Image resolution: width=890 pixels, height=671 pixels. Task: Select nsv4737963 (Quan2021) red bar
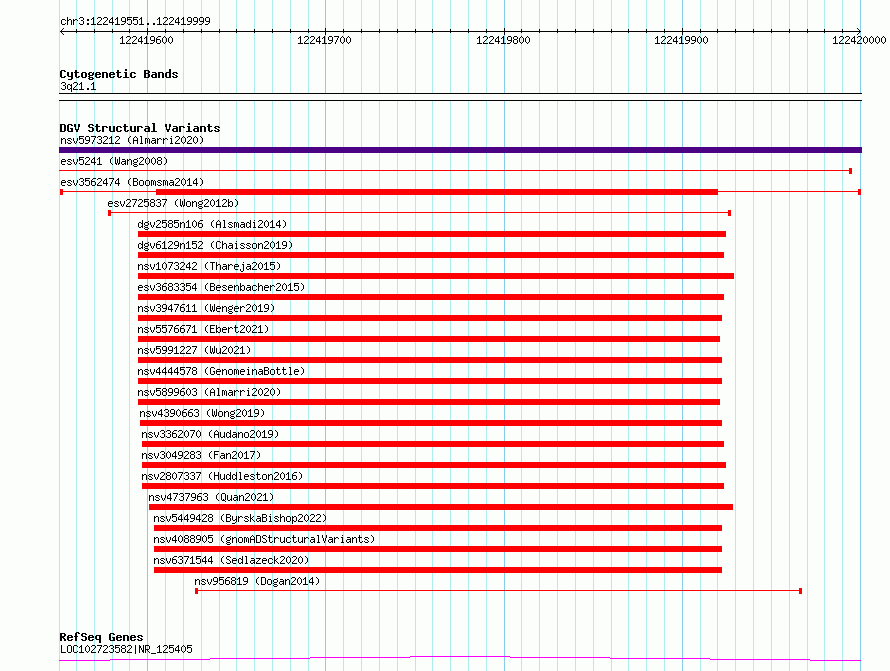click(x=440, y=507)
